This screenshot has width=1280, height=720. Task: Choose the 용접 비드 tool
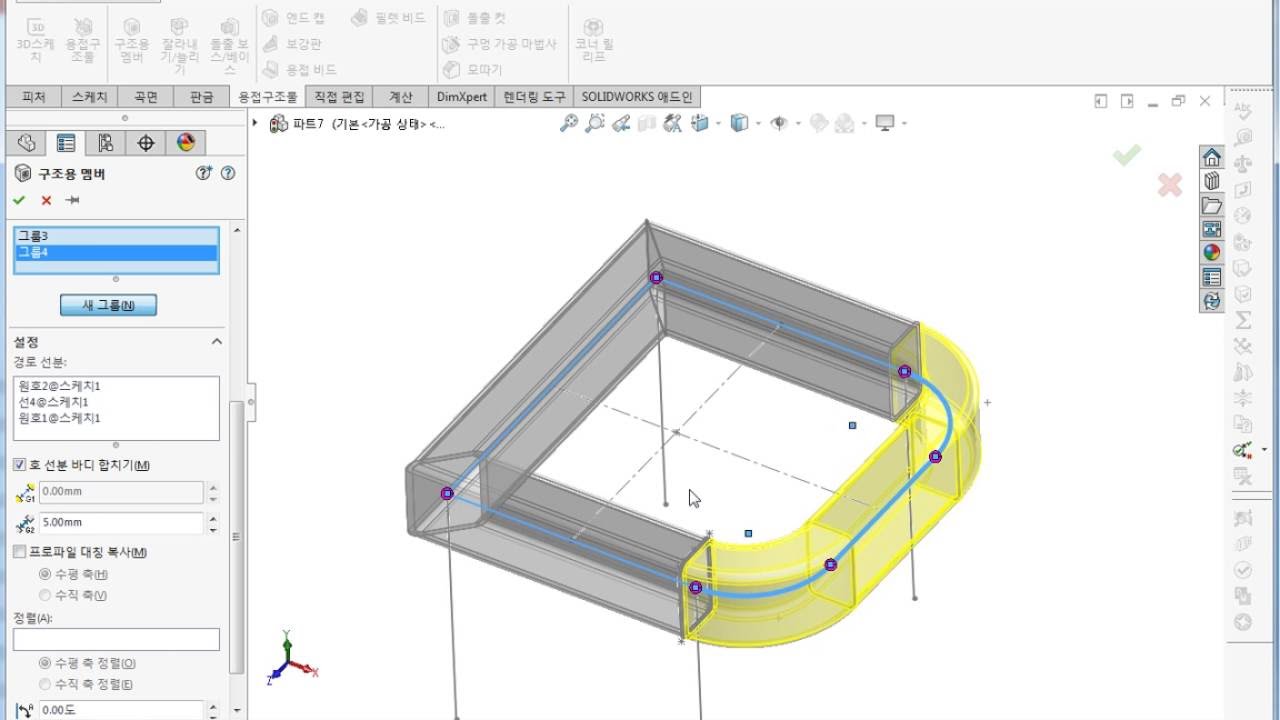[x=299, y=70]
